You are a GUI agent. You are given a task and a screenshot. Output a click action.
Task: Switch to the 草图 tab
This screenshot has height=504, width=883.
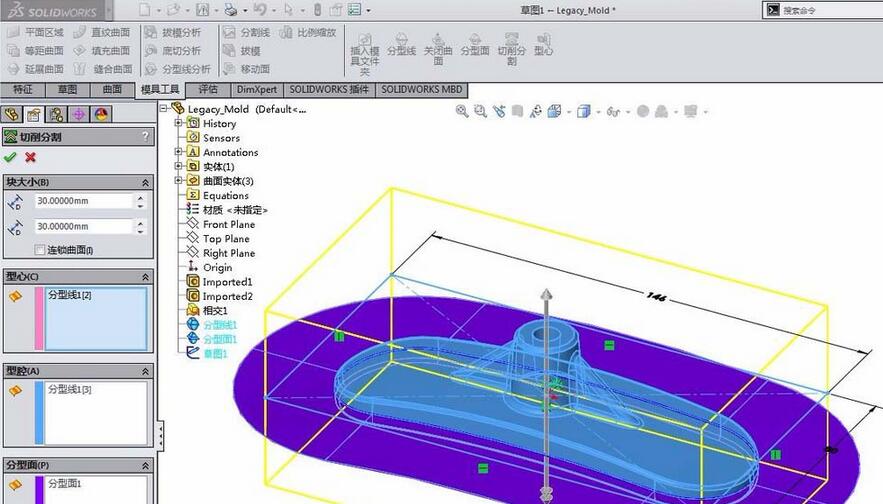[x=68, y=90]
